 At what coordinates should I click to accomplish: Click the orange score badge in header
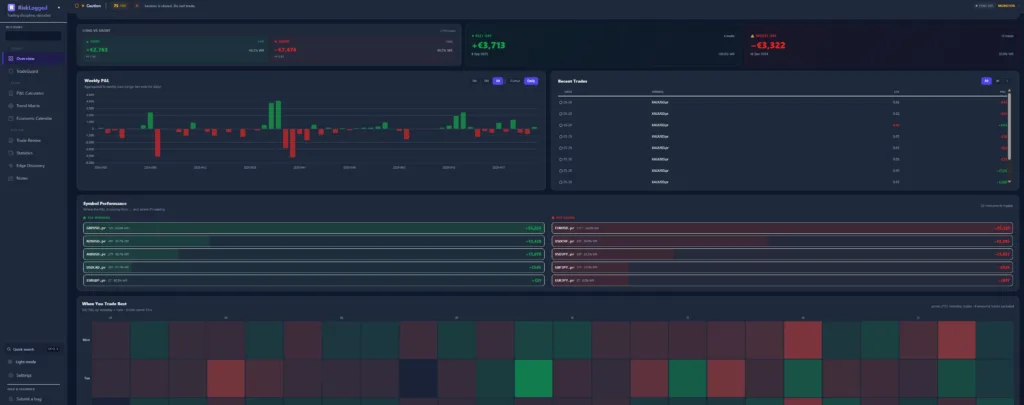point(120,5)
